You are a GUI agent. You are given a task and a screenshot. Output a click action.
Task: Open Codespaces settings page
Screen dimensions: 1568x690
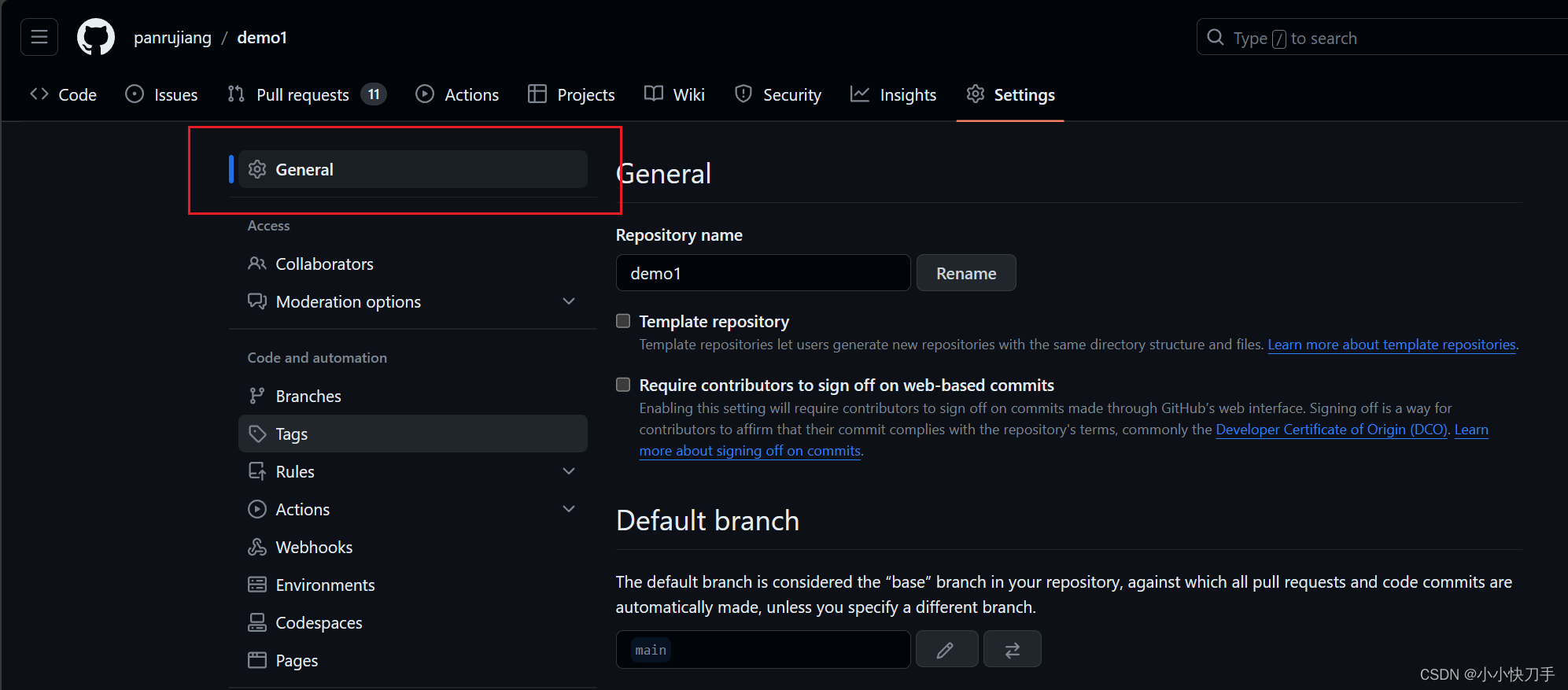(x=413, y=622)
